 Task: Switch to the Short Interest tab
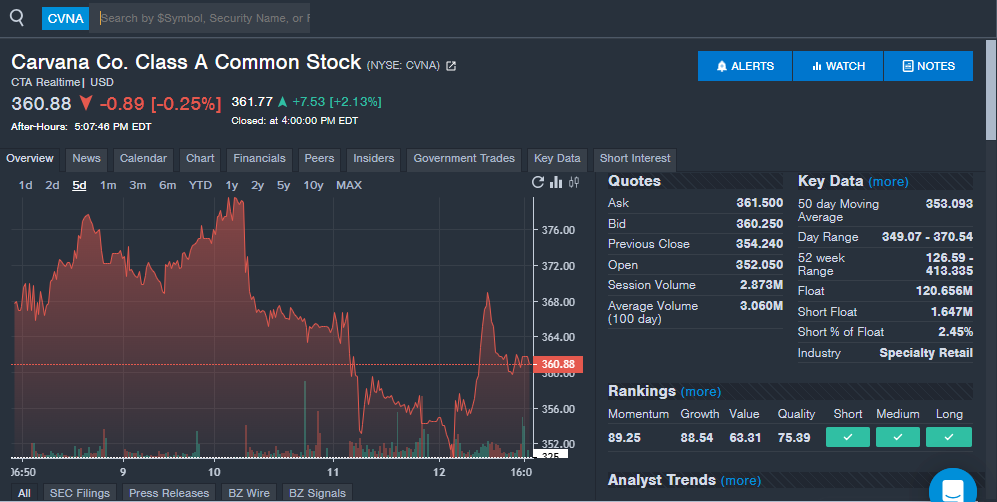pyautogui.click(x=635, y=159)
